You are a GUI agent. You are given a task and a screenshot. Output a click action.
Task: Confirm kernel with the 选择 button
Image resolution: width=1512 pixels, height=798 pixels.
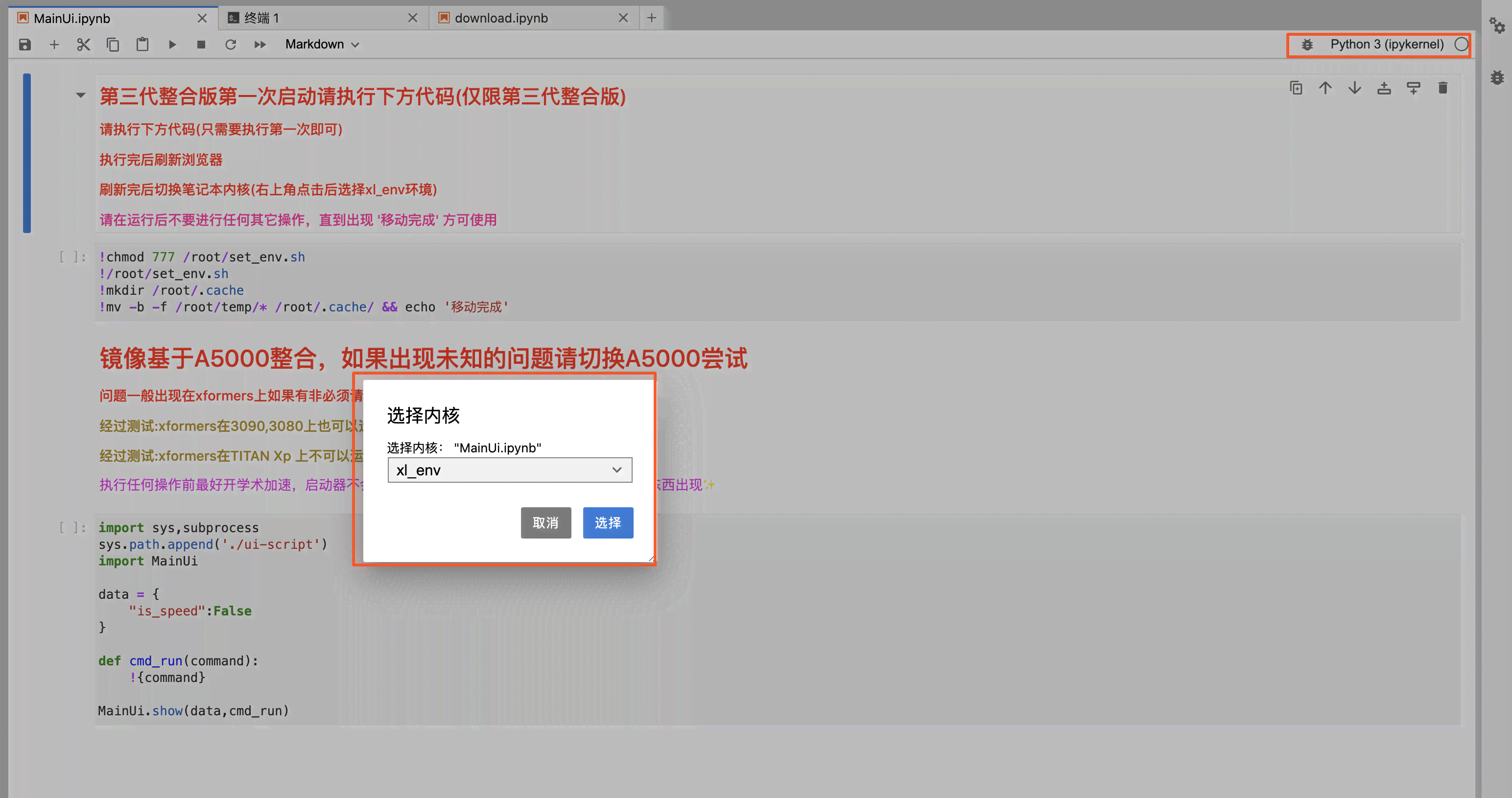click(608, 522)
